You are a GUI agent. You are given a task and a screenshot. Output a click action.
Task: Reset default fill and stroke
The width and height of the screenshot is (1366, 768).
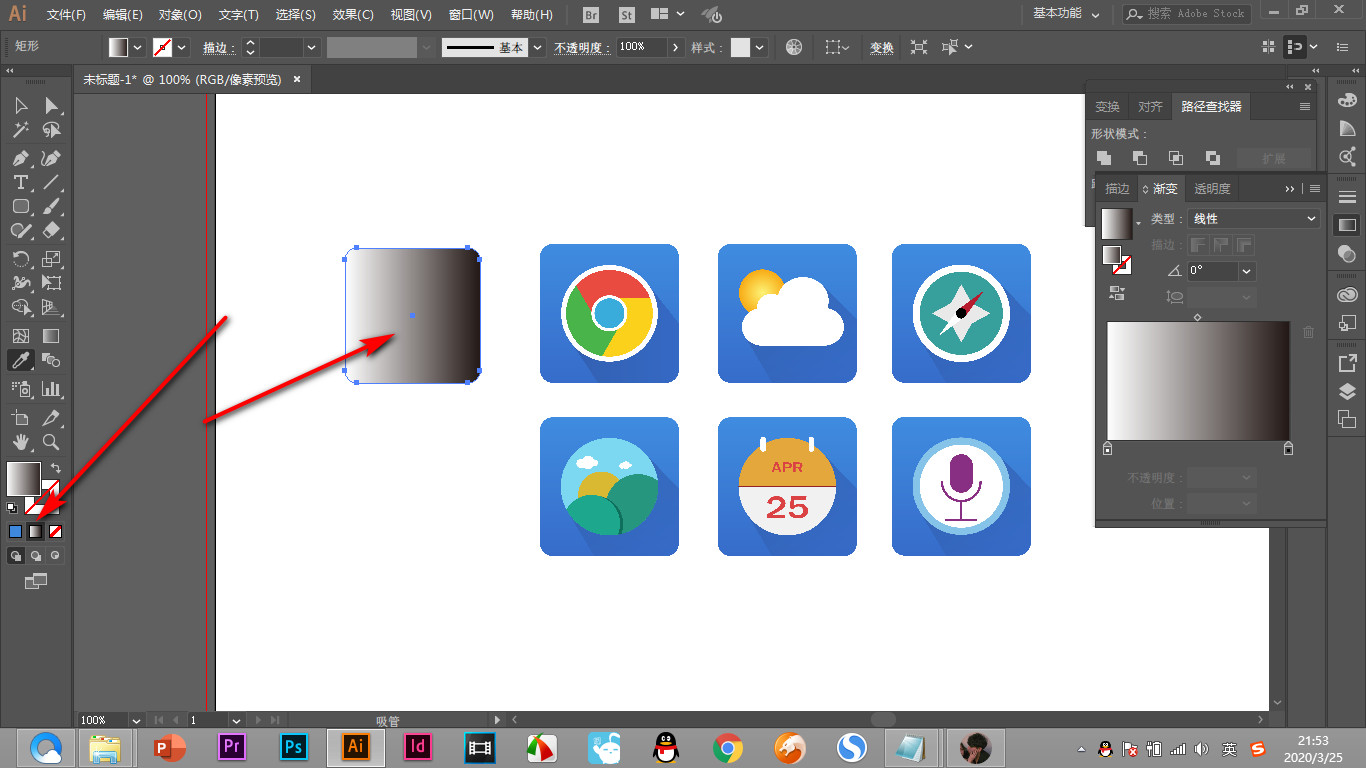pos(12,508)
